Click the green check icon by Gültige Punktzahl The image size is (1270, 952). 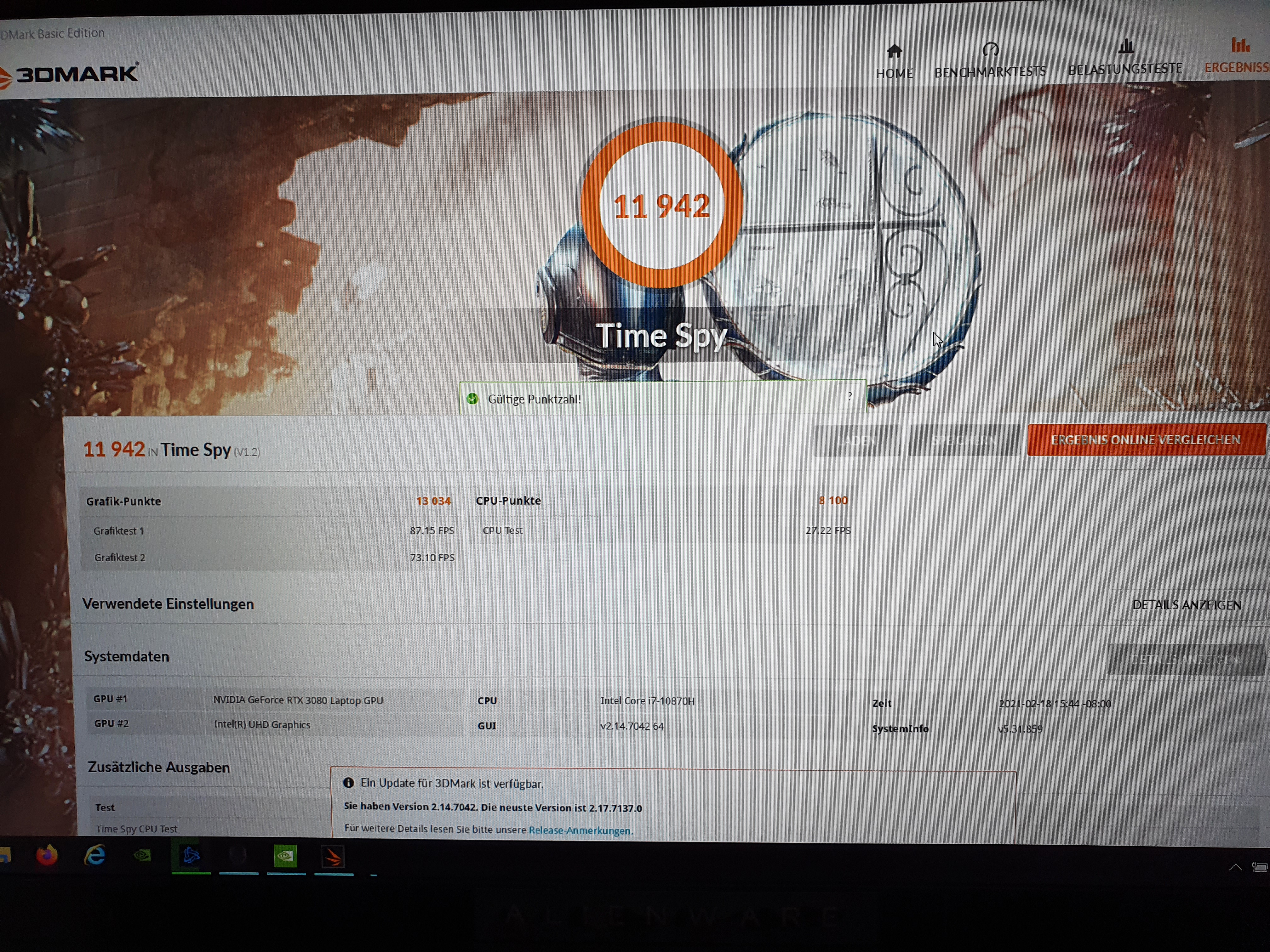click(472, 399)
